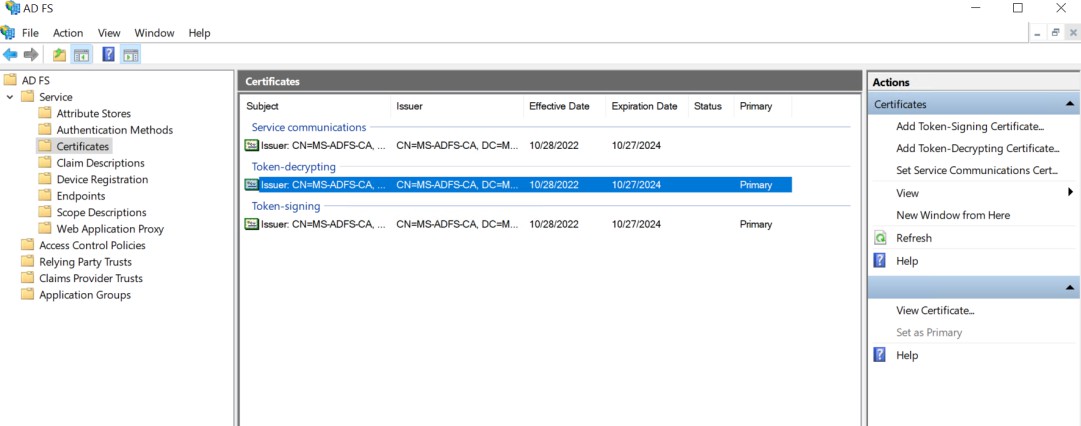Click the green Refresh icon in Actions

point(880,238)
